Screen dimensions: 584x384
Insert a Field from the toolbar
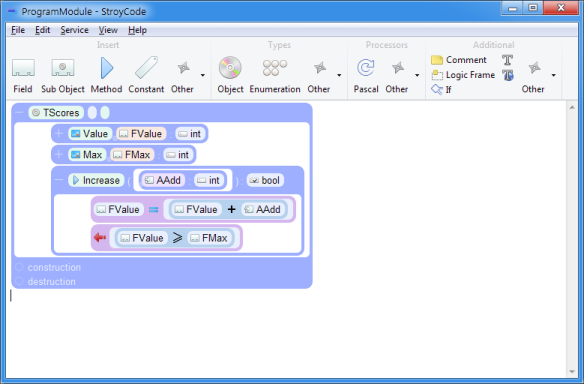tap(23, 76)
